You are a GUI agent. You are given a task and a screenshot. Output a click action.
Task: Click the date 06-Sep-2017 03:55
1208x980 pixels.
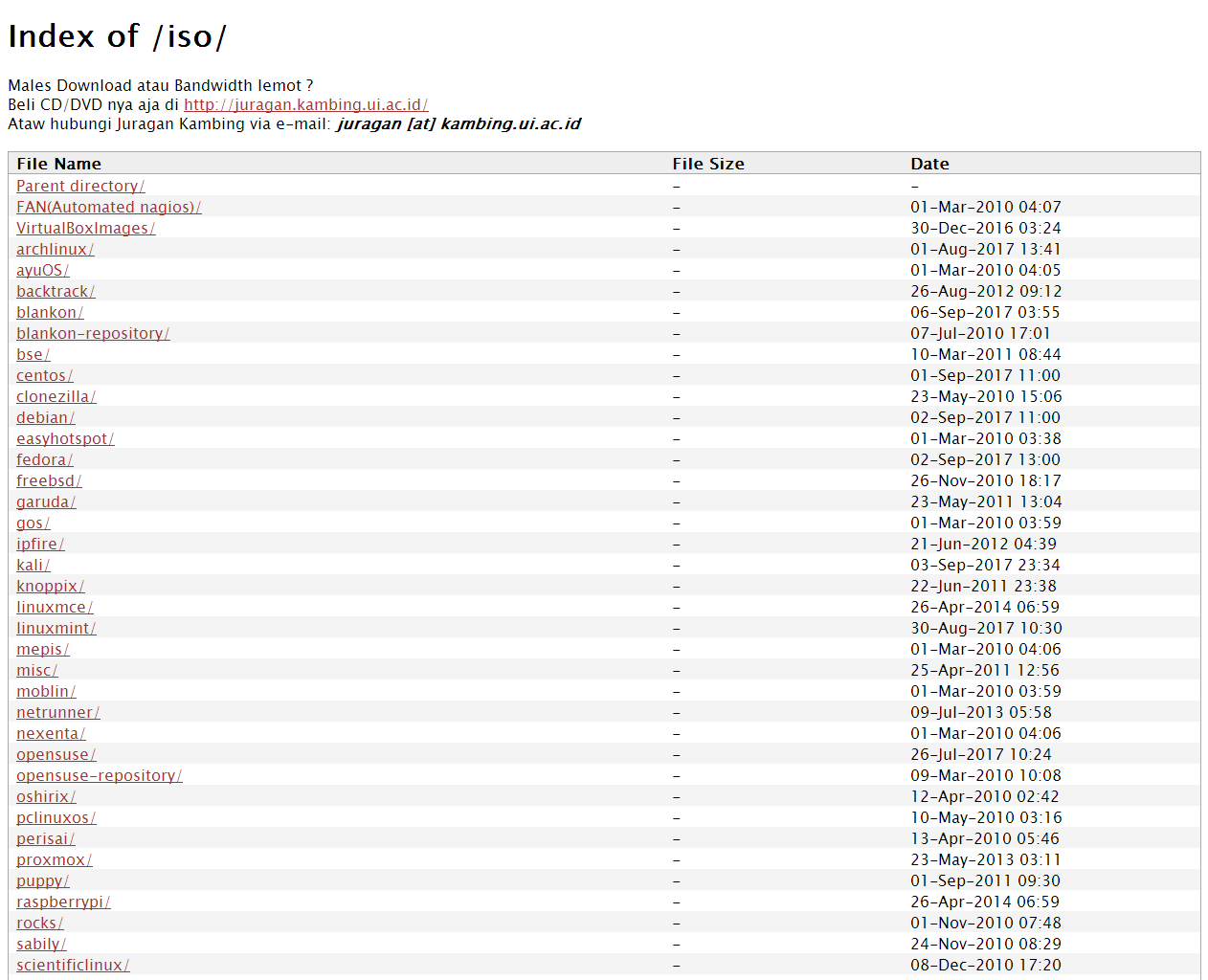(985, 312)
